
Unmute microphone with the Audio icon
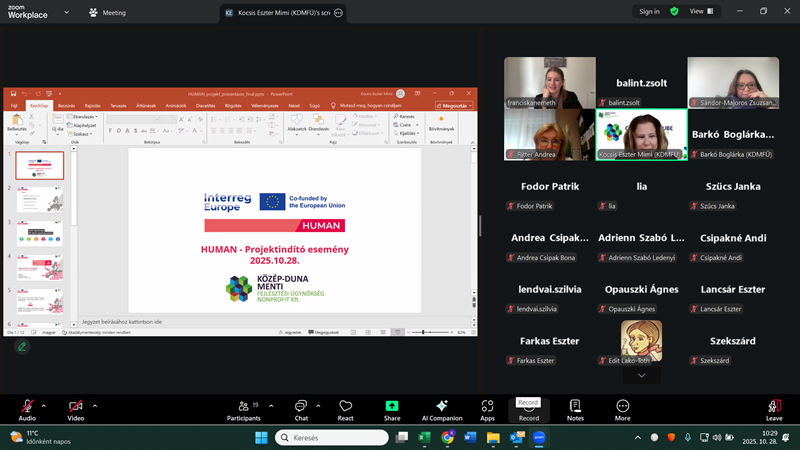coord(27,406)
